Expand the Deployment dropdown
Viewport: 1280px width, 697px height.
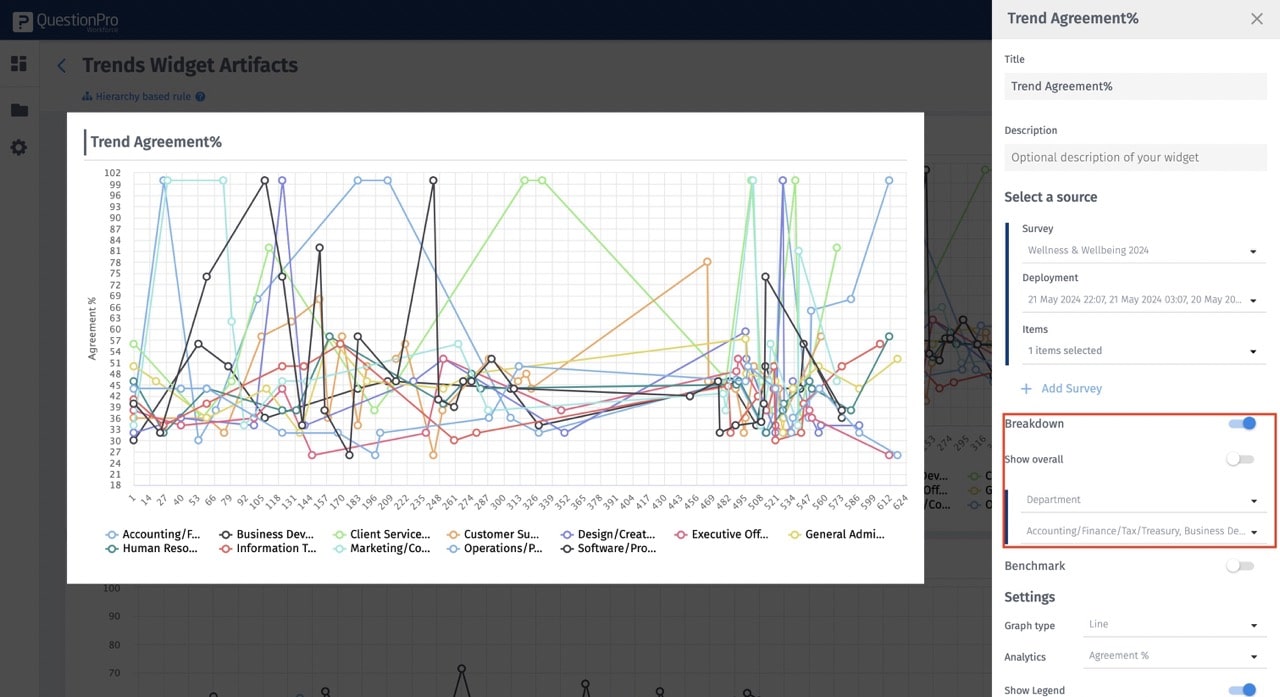click(x=1144, y=298)
